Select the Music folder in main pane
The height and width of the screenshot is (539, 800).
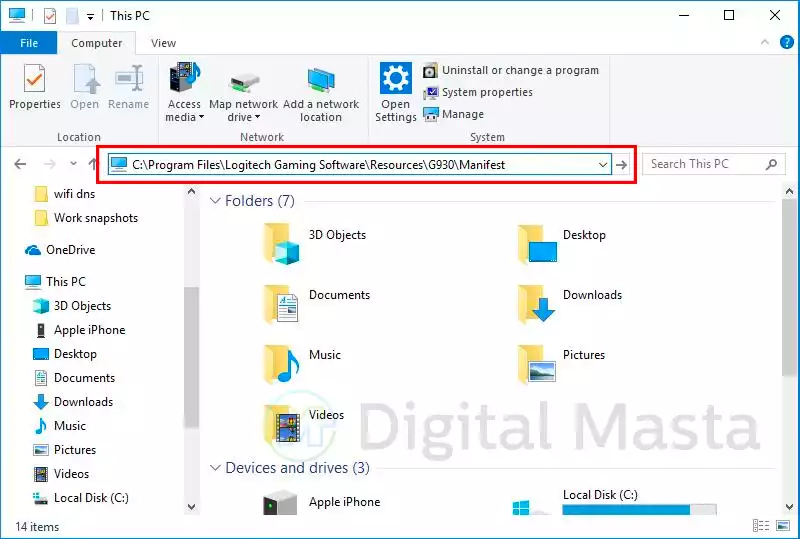pos(302,364)
